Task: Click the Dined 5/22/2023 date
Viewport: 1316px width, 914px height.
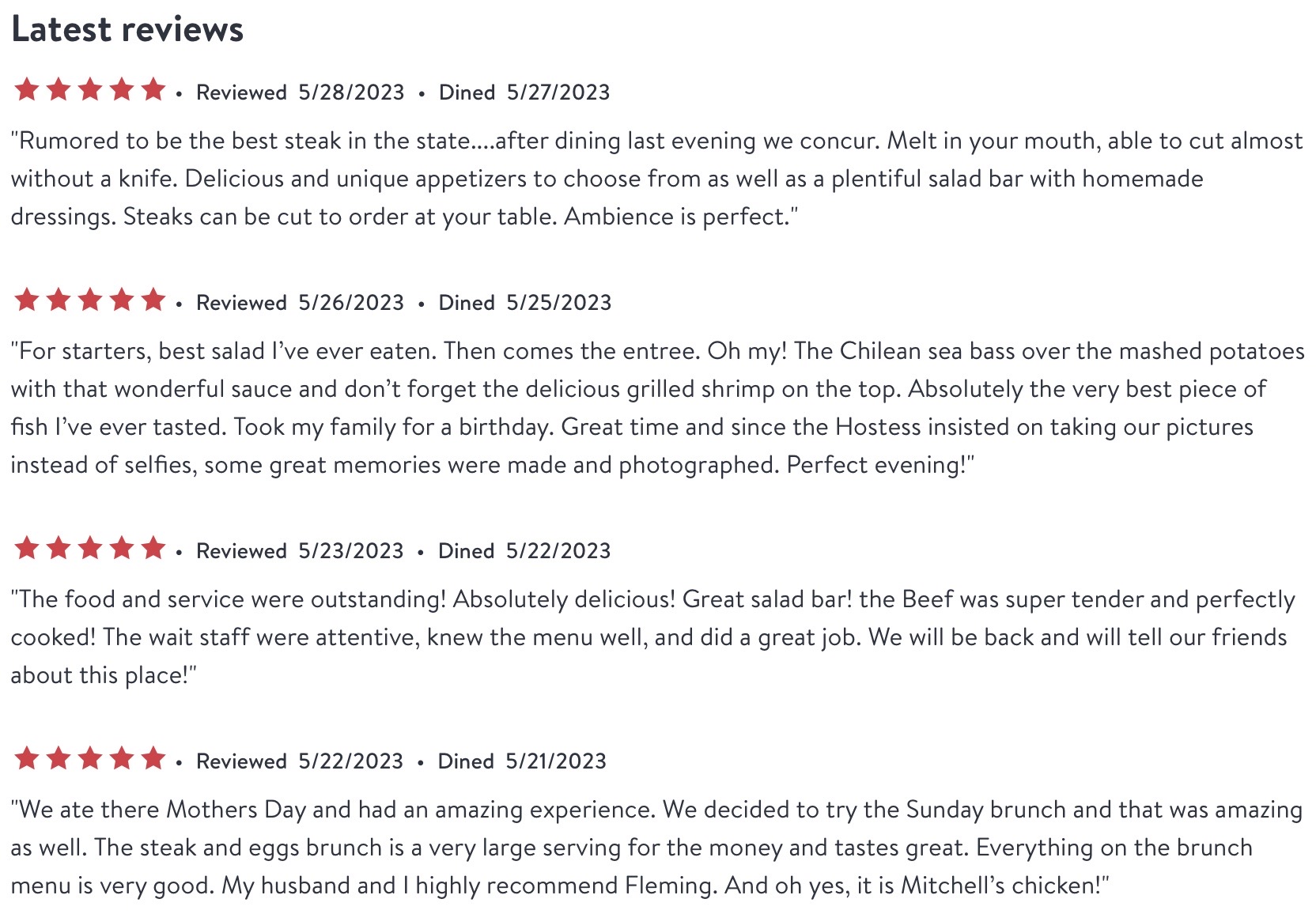Action: coord(524,551)
